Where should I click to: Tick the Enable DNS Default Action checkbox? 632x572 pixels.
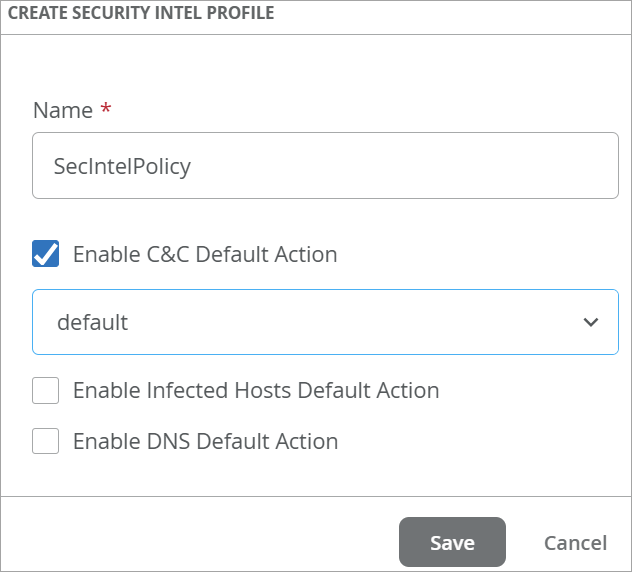pos(46,441)
